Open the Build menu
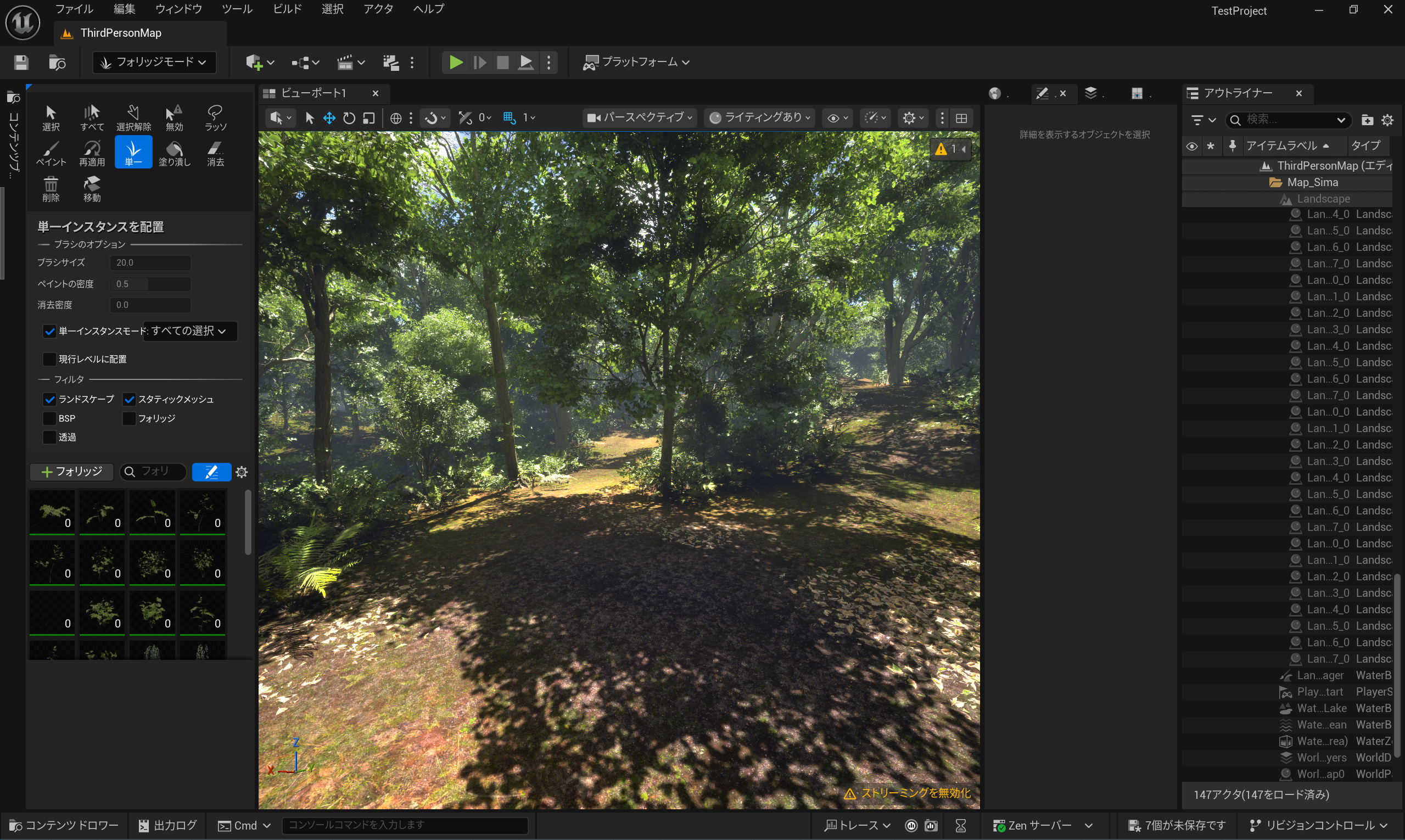This screenshot has width=1405, height=840. coord(287,9)
